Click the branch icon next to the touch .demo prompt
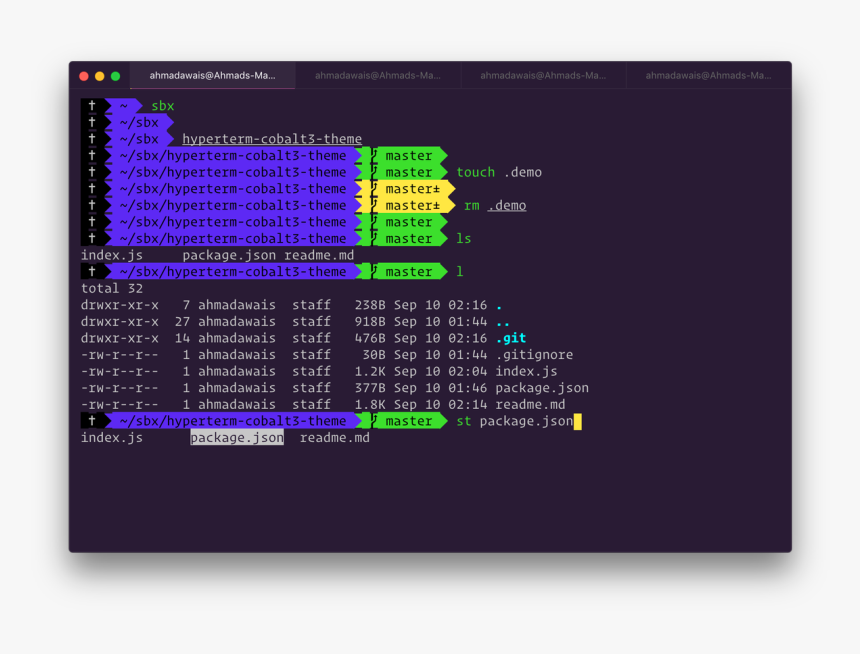 372,171
